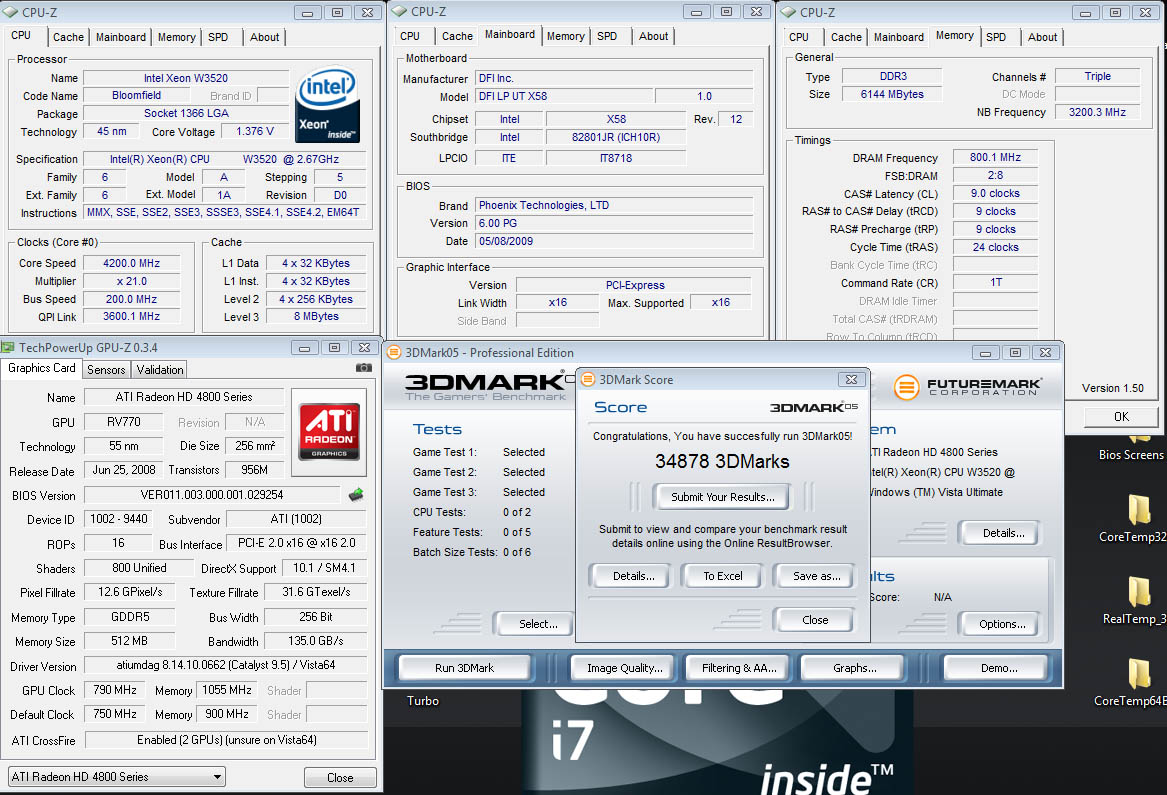Click the GPU-Z screenshot camera icon
Image resolution: width=1167 pixels, height=795 pixels.
[363, 368]
